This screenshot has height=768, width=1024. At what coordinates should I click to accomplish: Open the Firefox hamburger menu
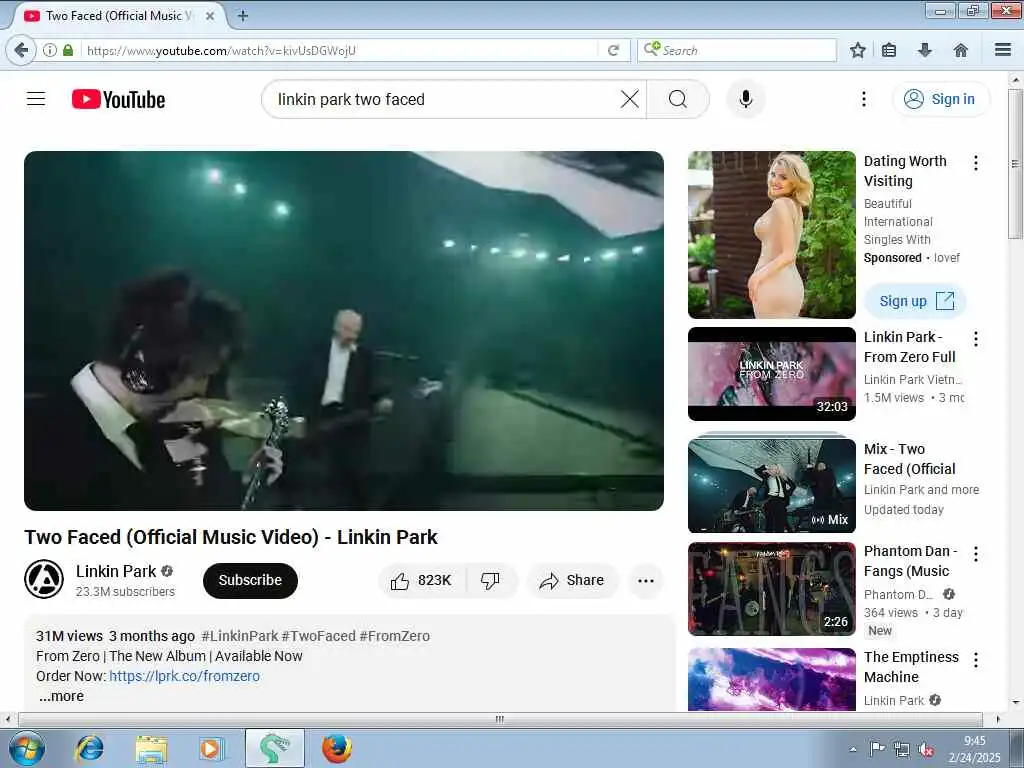point(1002,50)
